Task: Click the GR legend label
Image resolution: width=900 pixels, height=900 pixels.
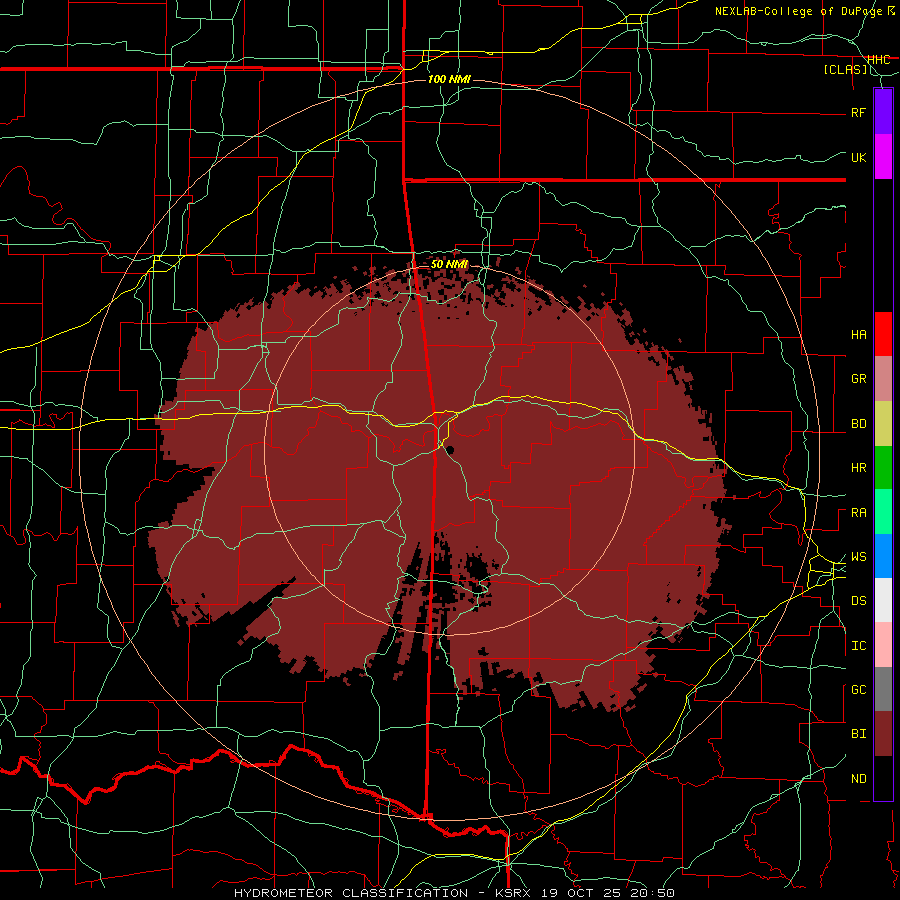Action: pos(858,379)
